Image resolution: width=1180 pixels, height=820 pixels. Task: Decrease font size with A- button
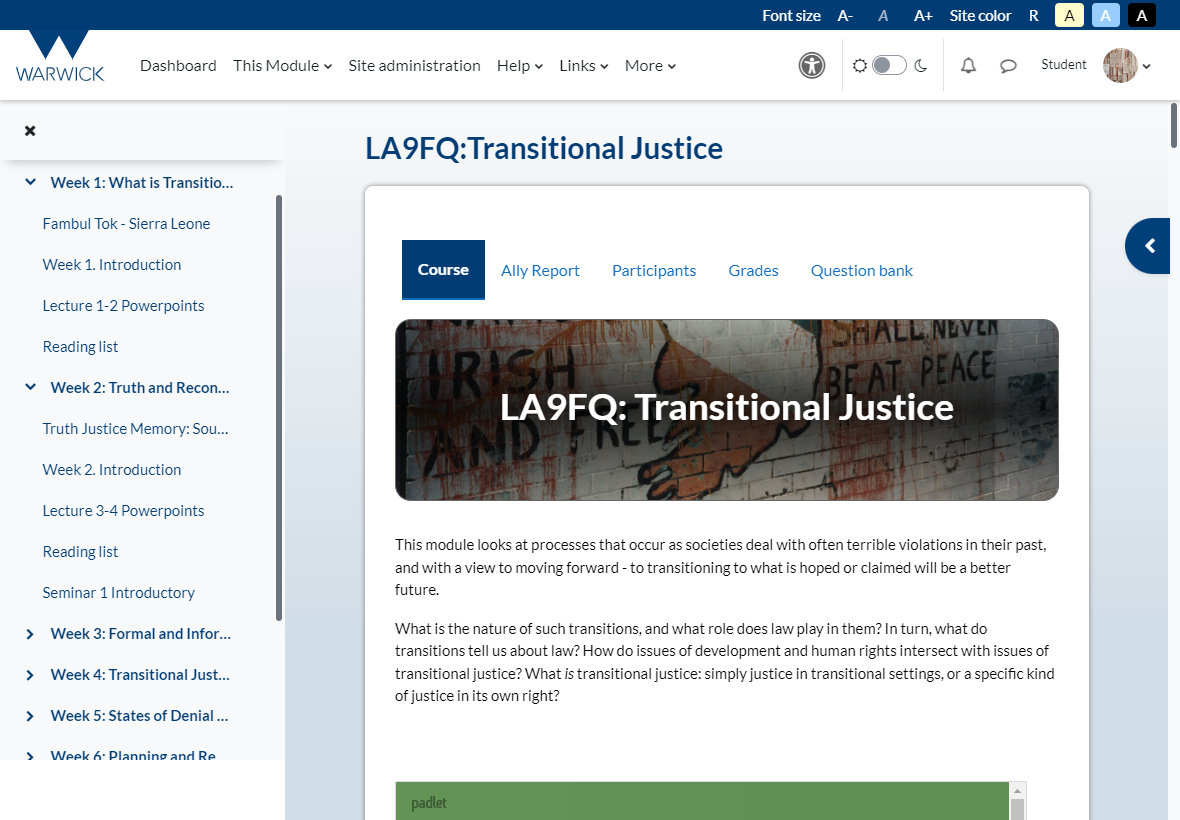(x=845, y=15)
